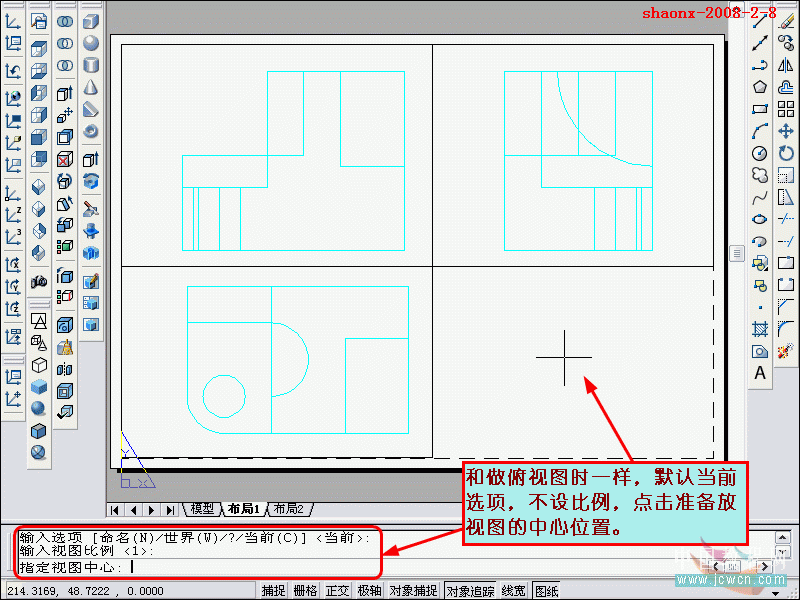
Task: Select the Circle tool
Action: tap(760, 153)
